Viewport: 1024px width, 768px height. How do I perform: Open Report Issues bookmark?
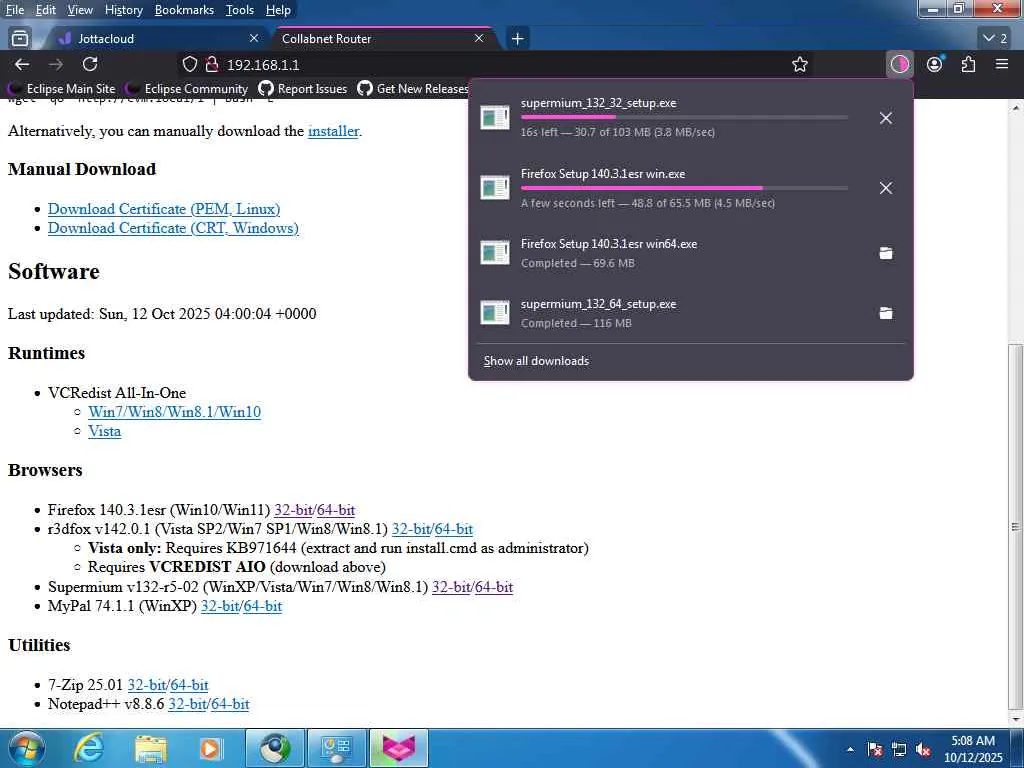pos(302,88)
